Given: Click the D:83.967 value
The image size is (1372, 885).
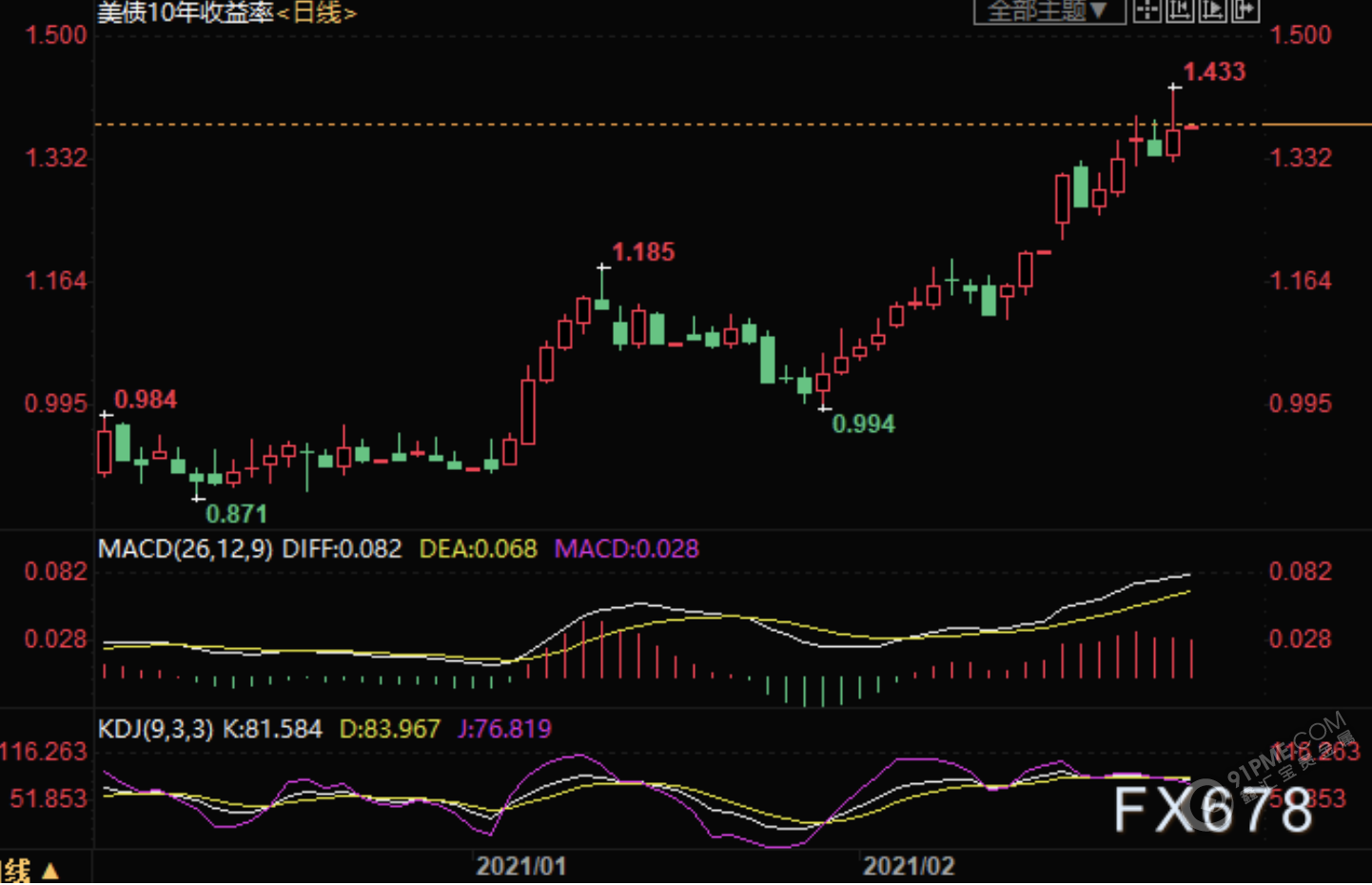Looking at the screenshot, I should tap(390, 730).
